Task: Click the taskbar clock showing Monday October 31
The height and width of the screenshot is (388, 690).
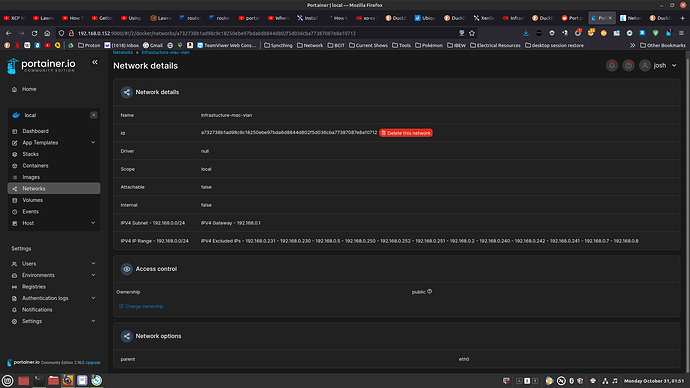Action: 654,381
